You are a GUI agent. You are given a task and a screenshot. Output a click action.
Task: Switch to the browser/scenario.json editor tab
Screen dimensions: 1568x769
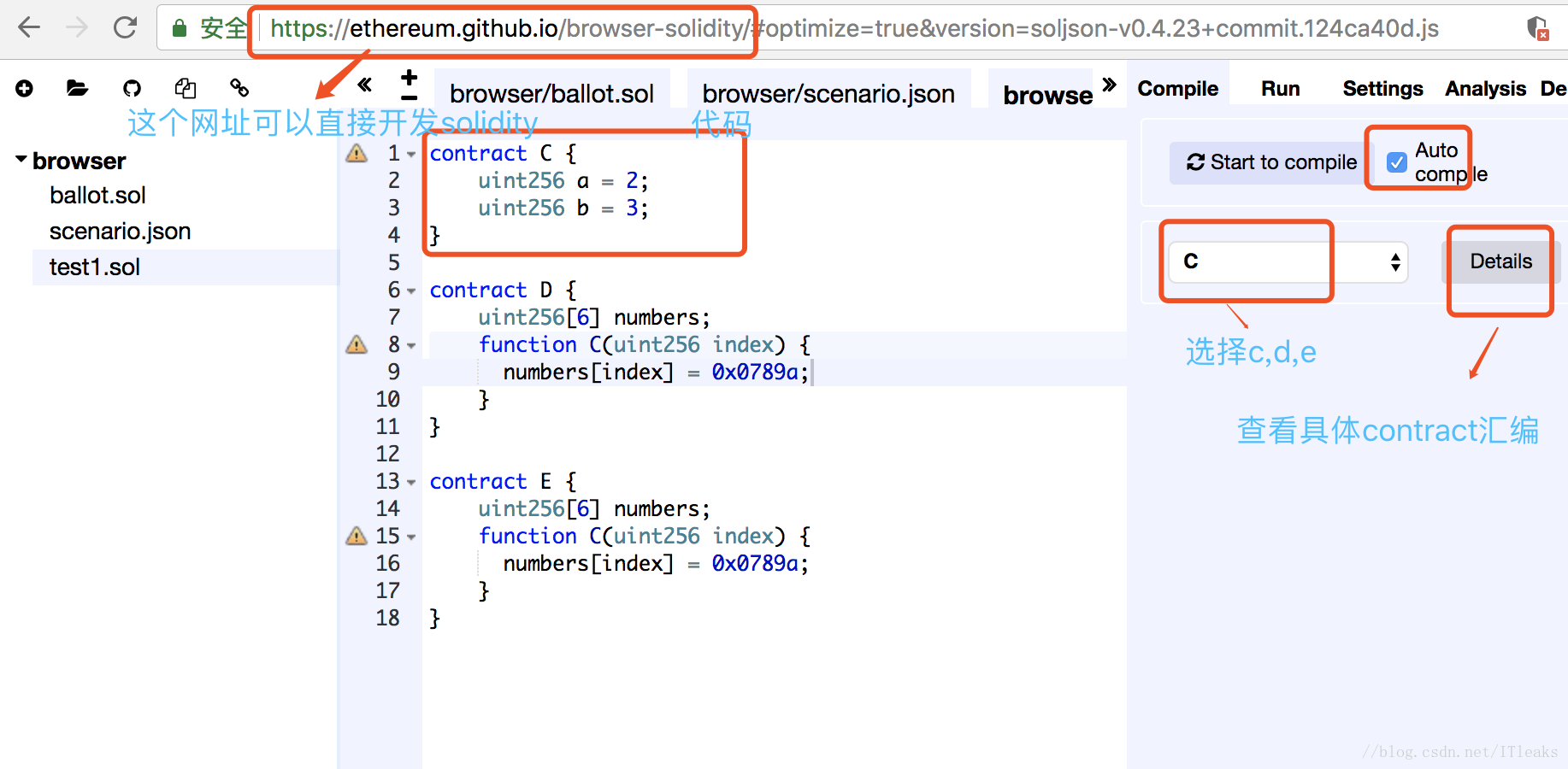point(828,93)
